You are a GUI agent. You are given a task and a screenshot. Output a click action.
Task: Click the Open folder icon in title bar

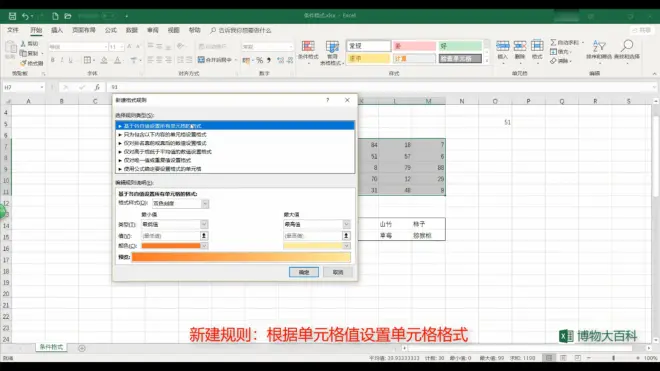[68, 16]
